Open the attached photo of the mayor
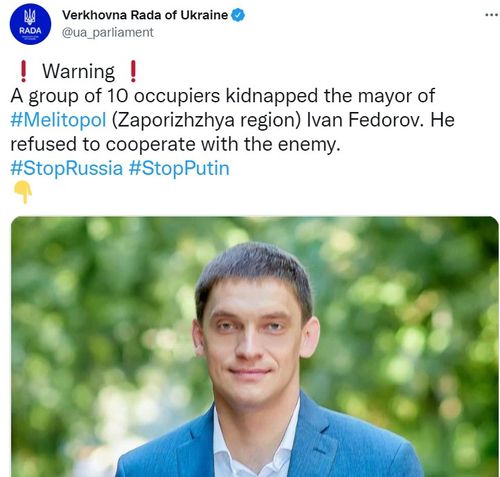This screenshot has width=500, height=477. [x=255, y=347]
